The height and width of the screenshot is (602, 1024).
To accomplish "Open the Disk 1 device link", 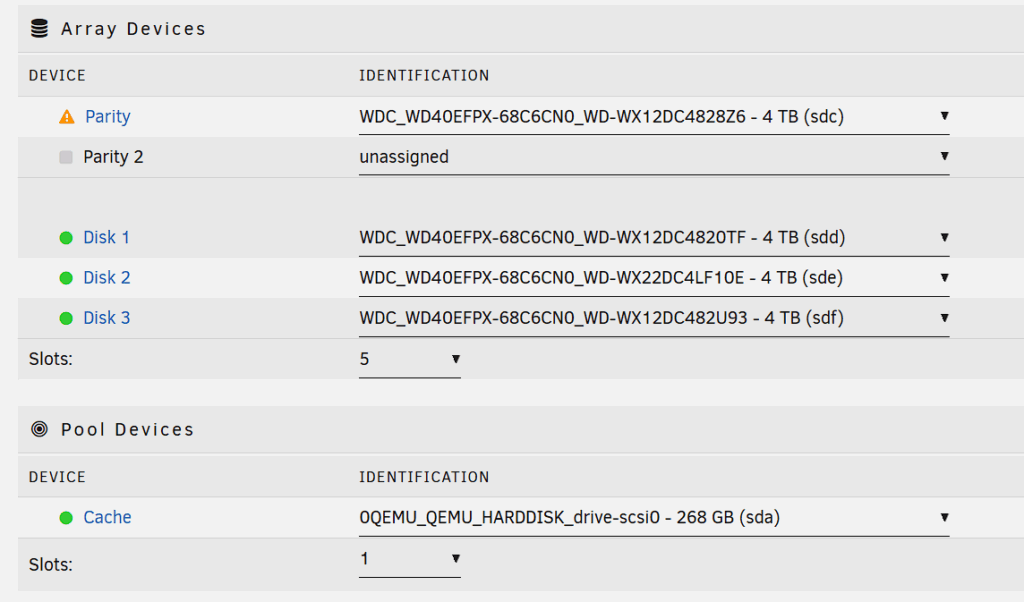I will (x=106, y=238).
